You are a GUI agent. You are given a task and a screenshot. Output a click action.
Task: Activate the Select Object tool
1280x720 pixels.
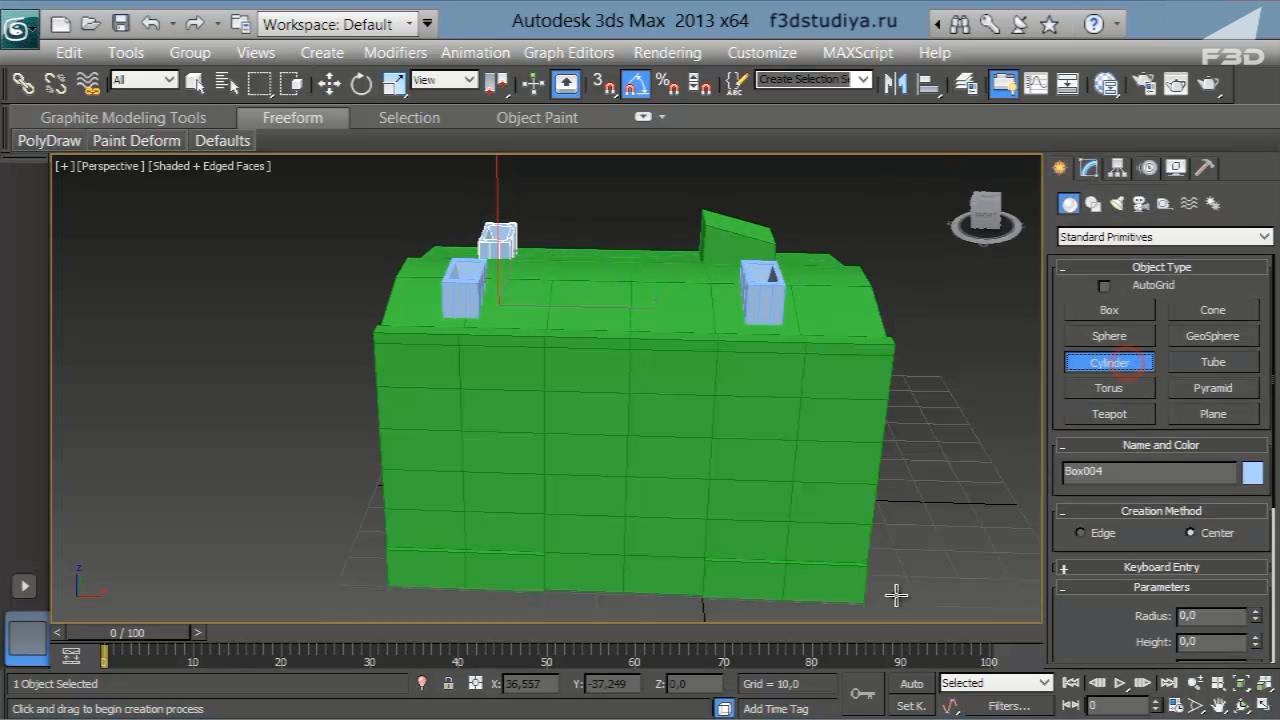[x=195, y=84]
